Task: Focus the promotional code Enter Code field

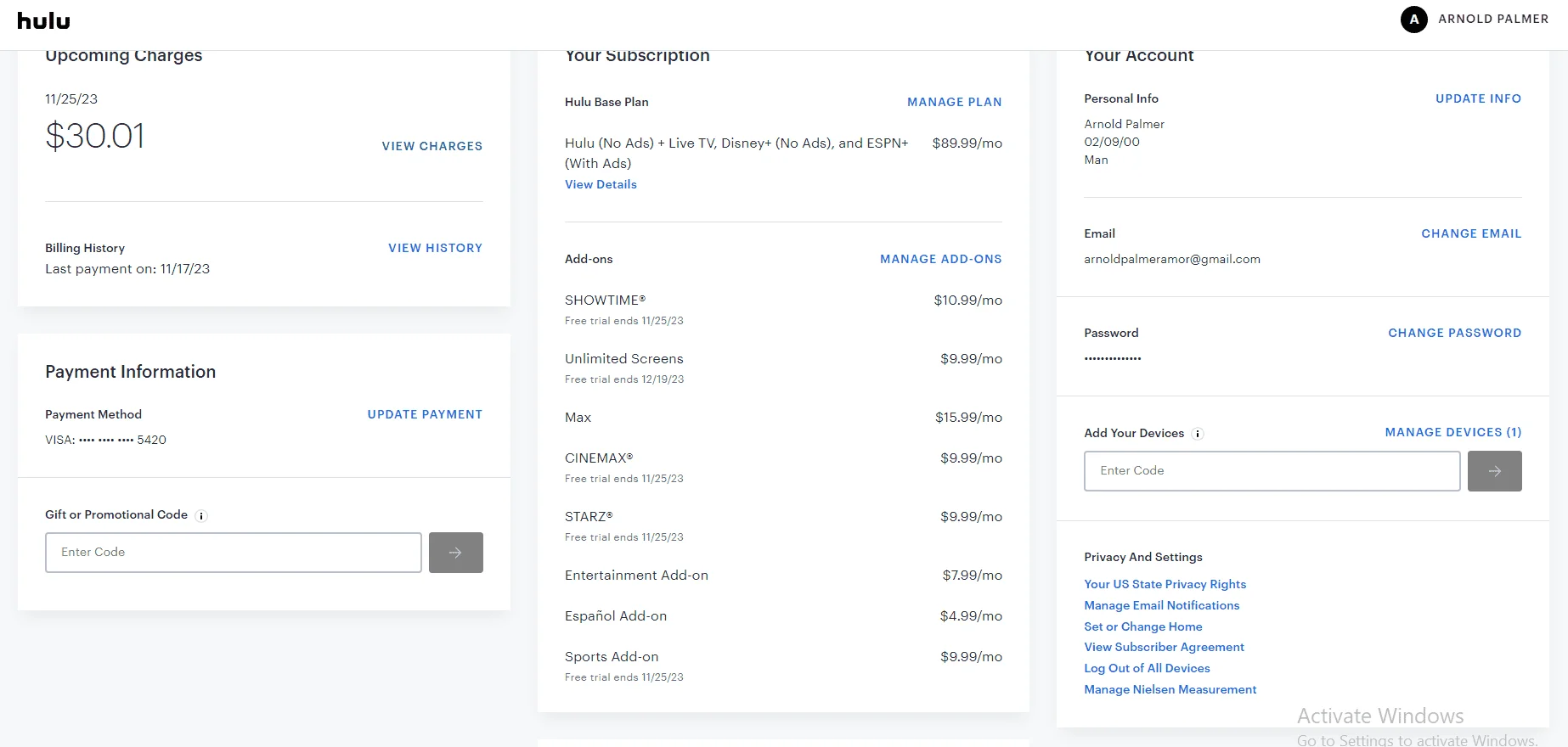Action: pyautogui.click(x=234, y=553)
